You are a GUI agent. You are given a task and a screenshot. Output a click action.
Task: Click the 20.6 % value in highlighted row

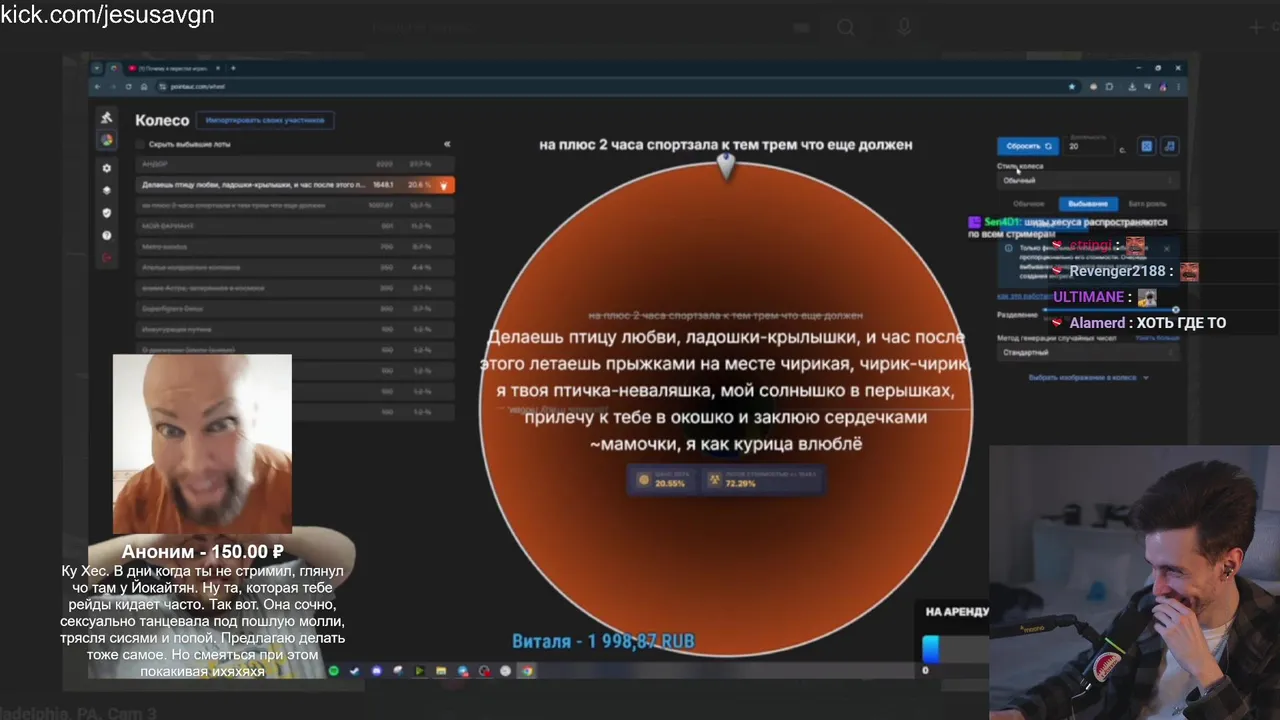[x=419, y=185]
